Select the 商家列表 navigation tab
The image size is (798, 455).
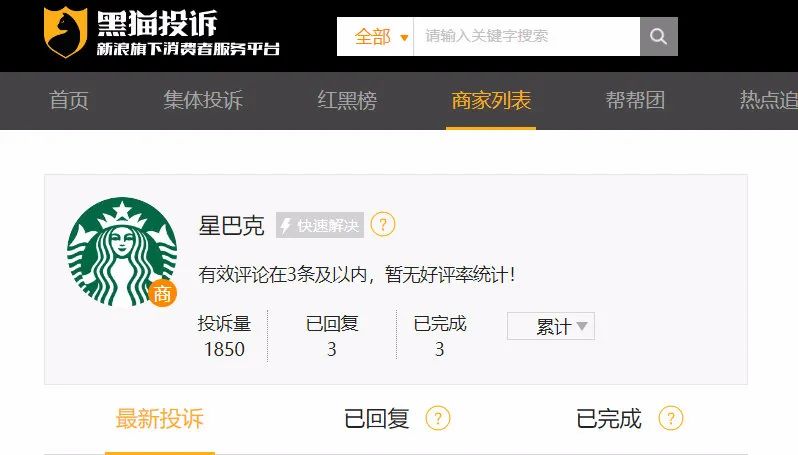[x=491, y=100]
